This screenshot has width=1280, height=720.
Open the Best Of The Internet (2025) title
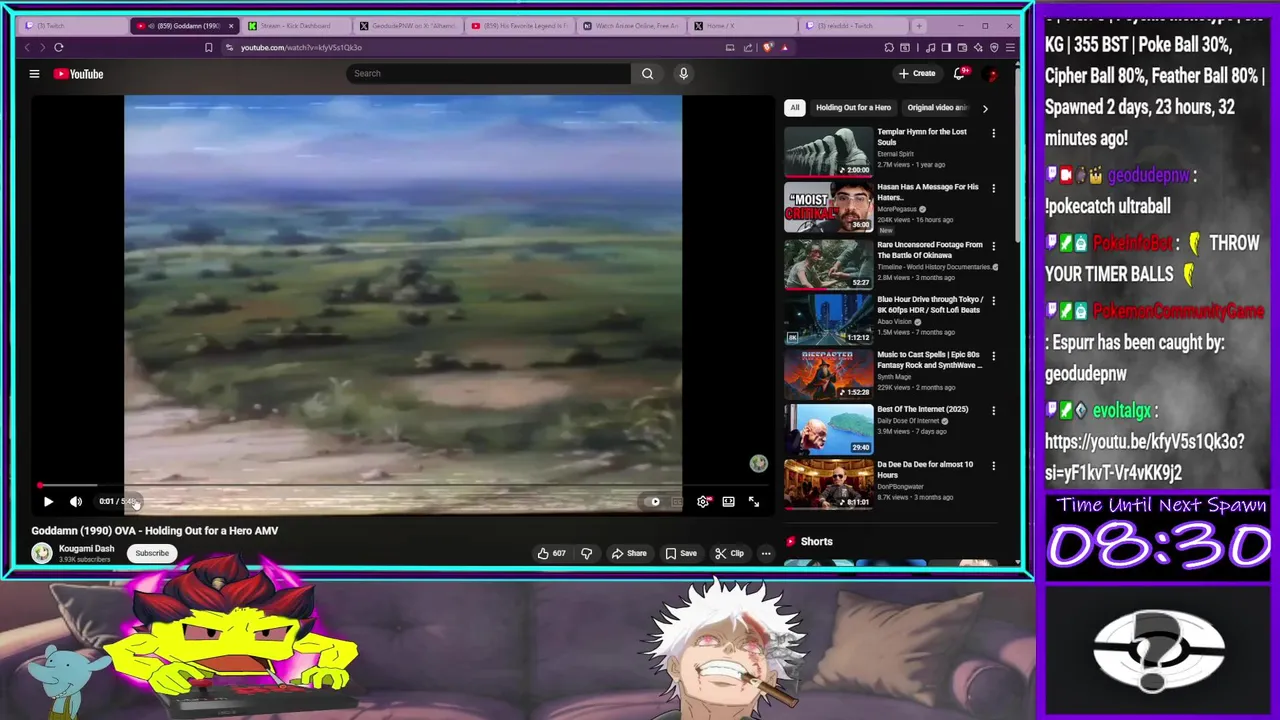923,409
